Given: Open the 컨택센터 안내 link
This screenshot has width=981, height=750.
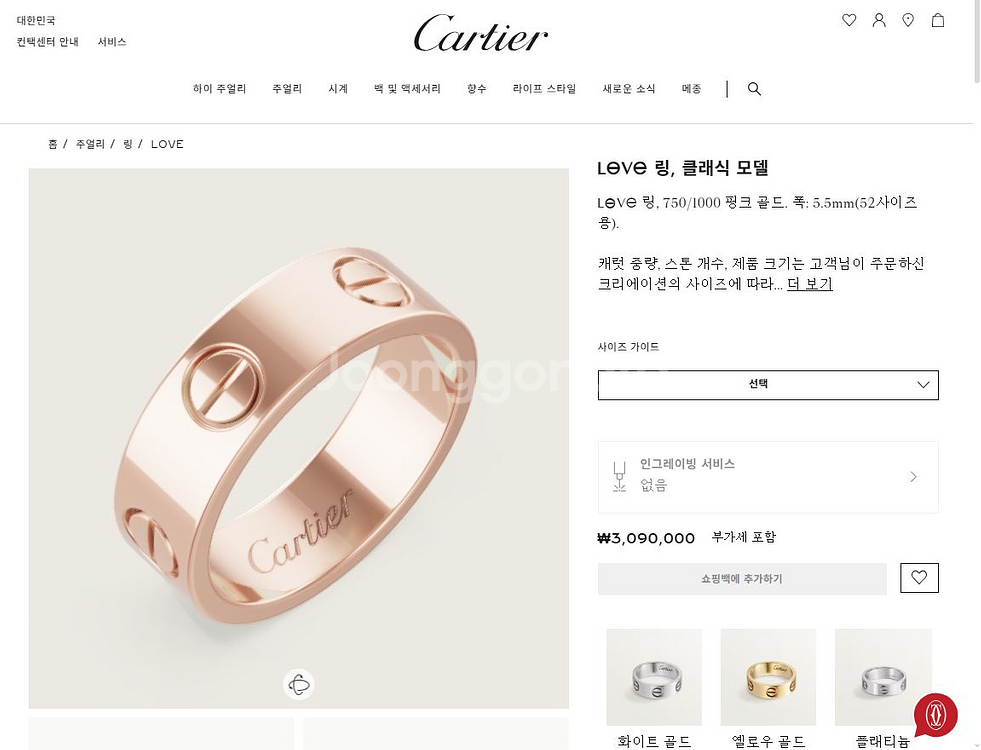Looking at the screenshot, I should (48, 42).
